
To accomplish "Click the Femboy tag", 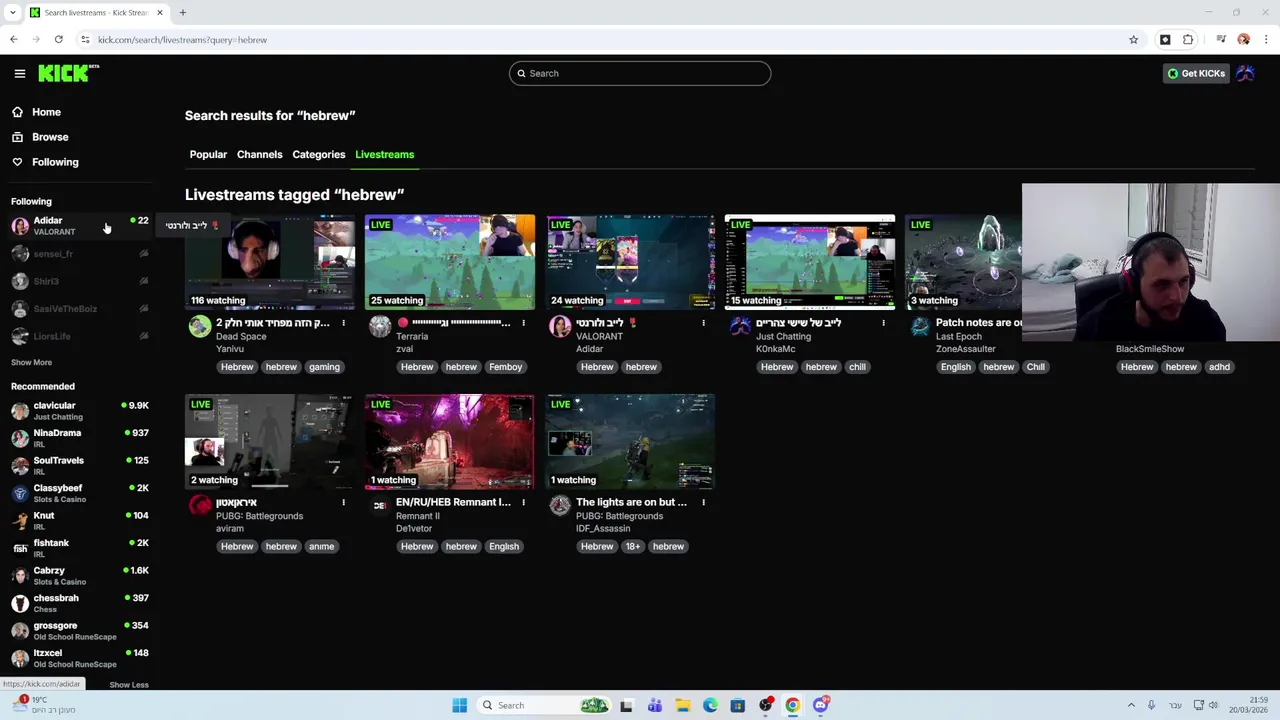I will pos(505,367).
